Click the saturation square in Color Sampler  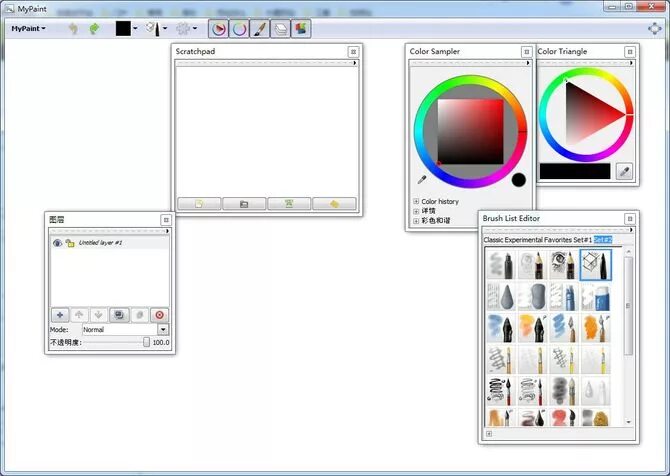[x=470, y=132]
